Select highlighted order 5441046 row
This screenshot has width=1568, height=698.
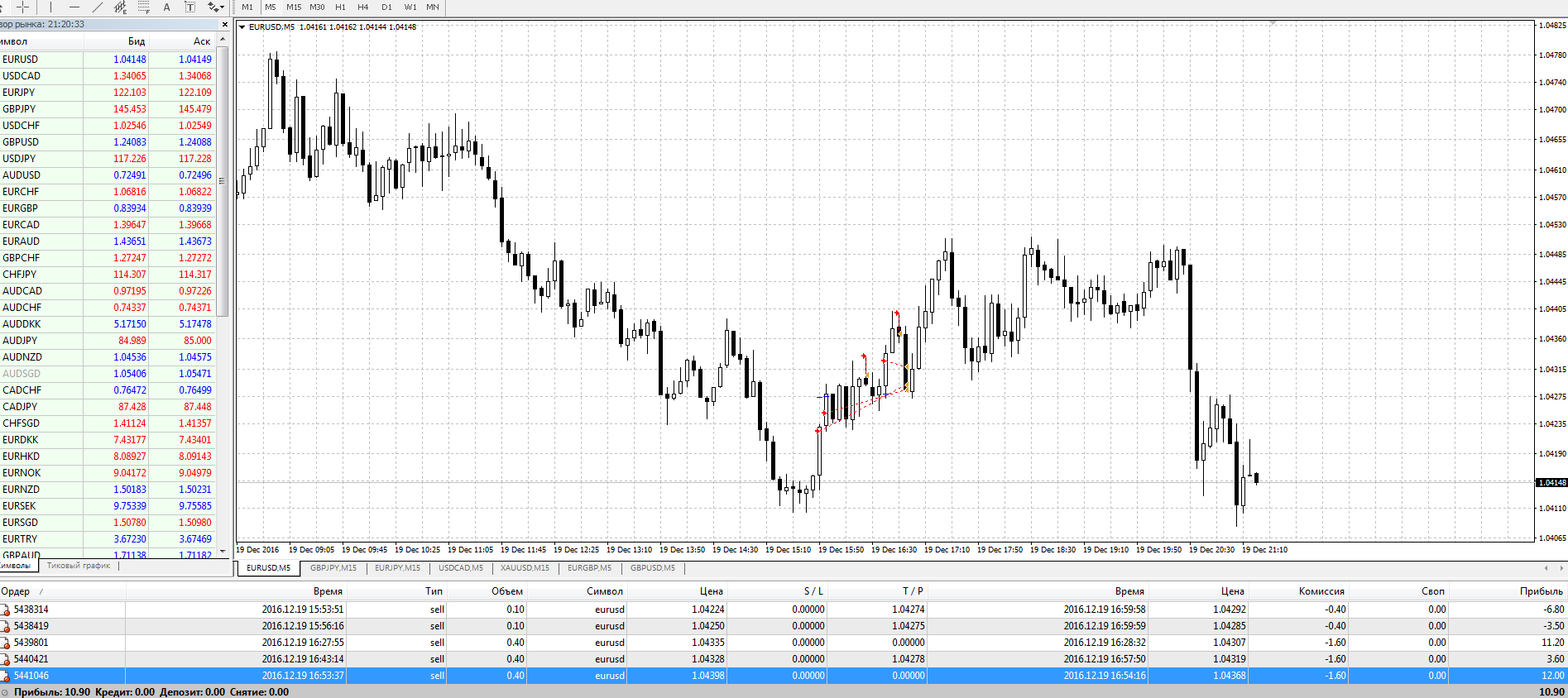(x=784, y=676)
